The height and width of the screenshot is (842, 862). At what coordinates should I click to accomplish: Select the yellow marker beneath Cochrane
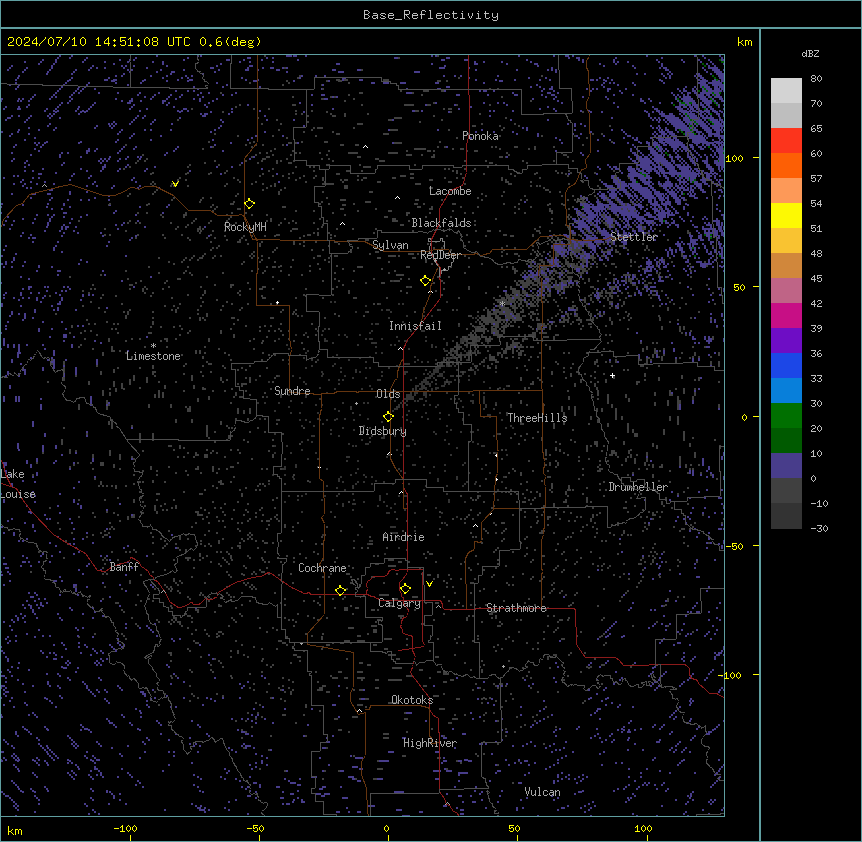(340, 590)
